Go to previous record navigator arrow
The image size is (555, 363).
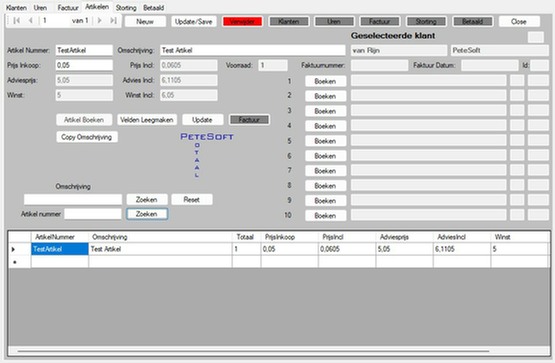[30, 21]
